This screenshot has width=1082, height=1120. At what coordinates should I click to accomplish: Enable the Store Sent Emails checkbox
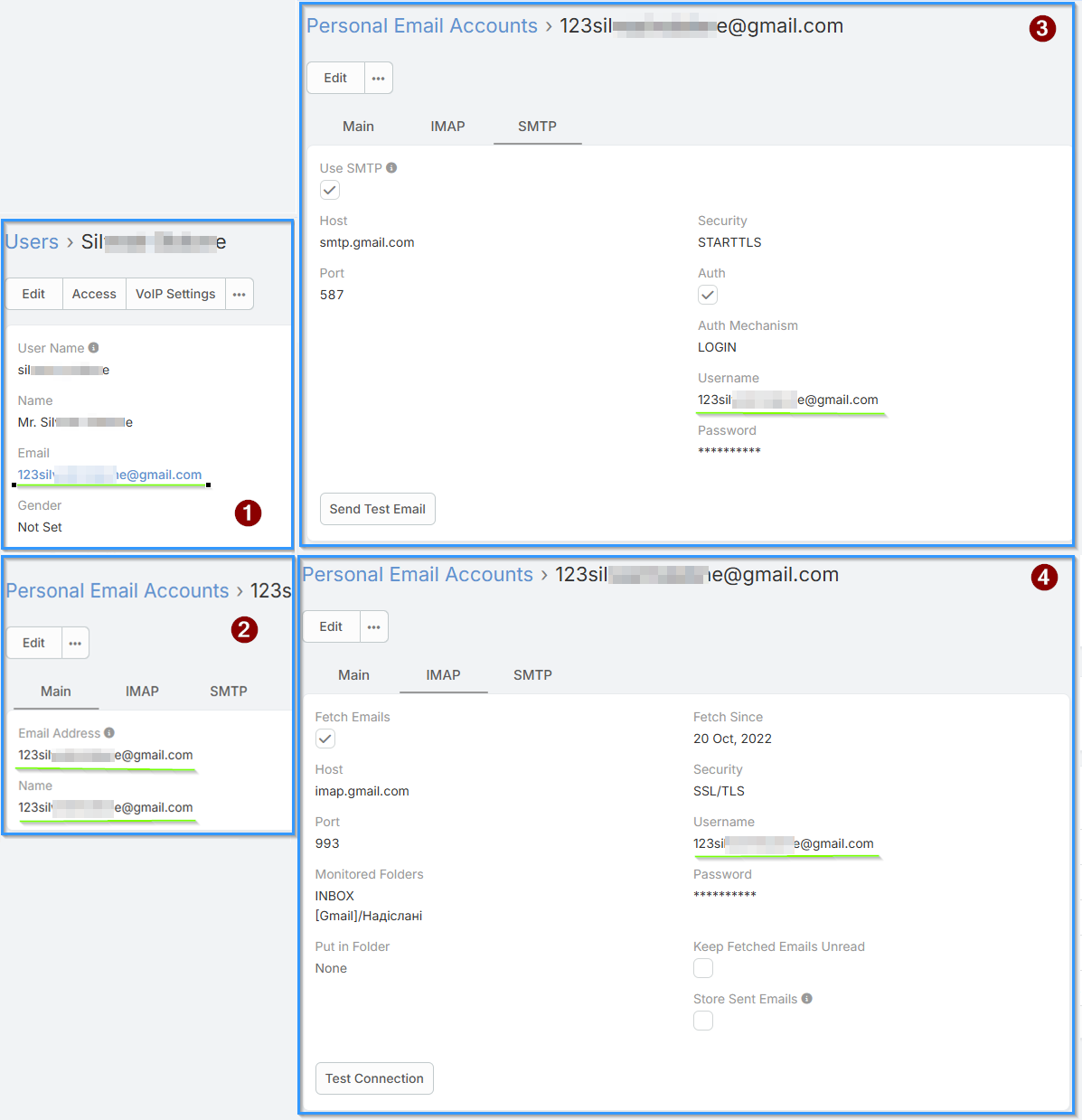[x=703, y=1021]
